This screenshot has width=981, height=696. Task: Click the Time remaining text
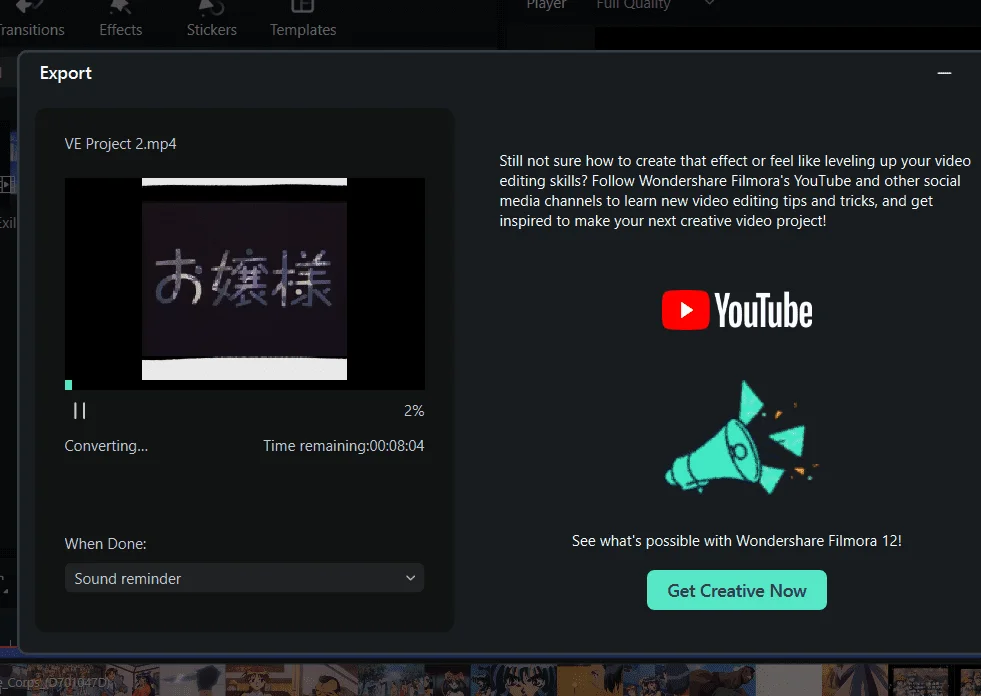click(343, 446)
